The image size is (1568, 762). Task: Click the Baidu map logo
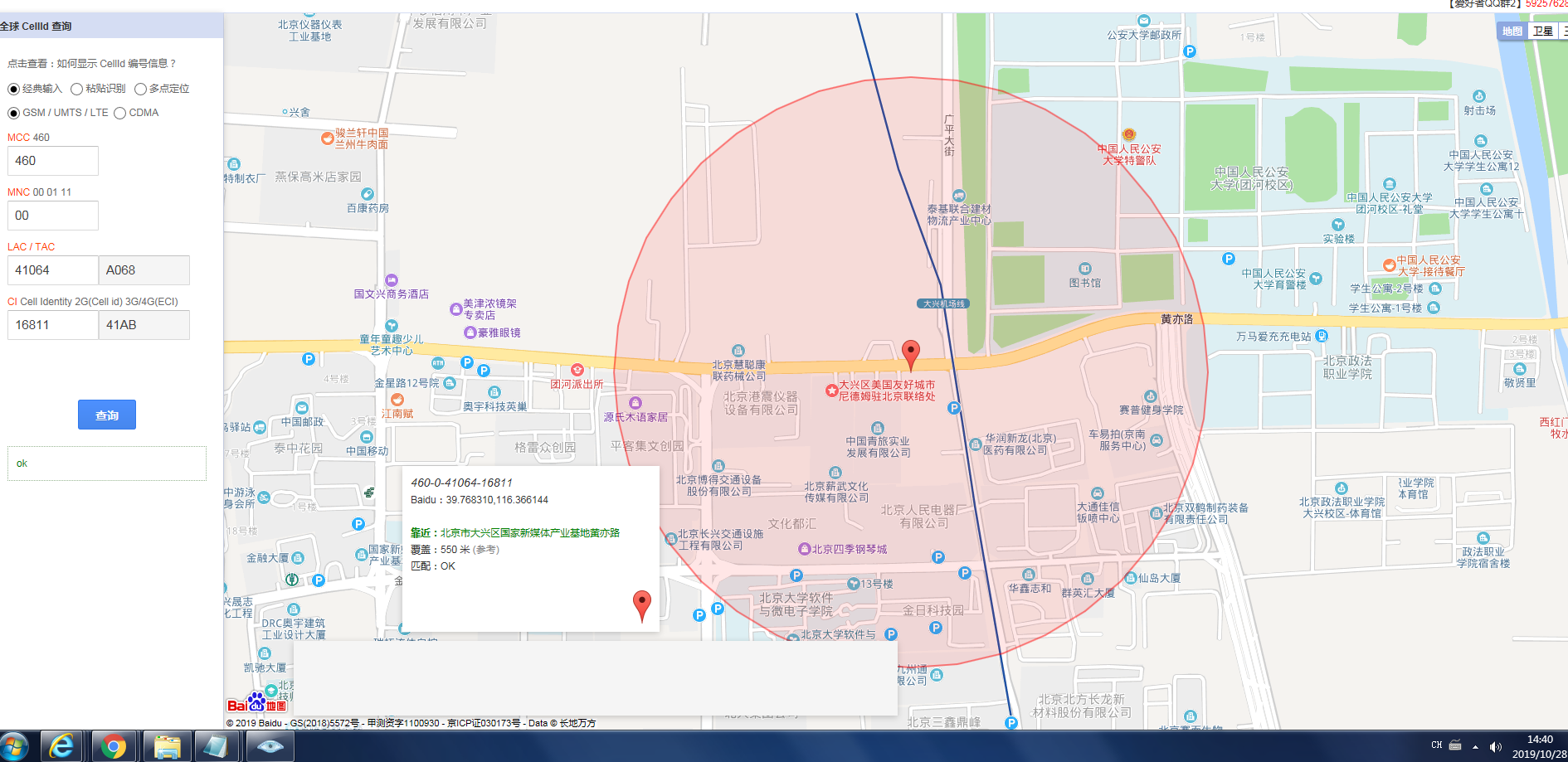pos(257,703)
